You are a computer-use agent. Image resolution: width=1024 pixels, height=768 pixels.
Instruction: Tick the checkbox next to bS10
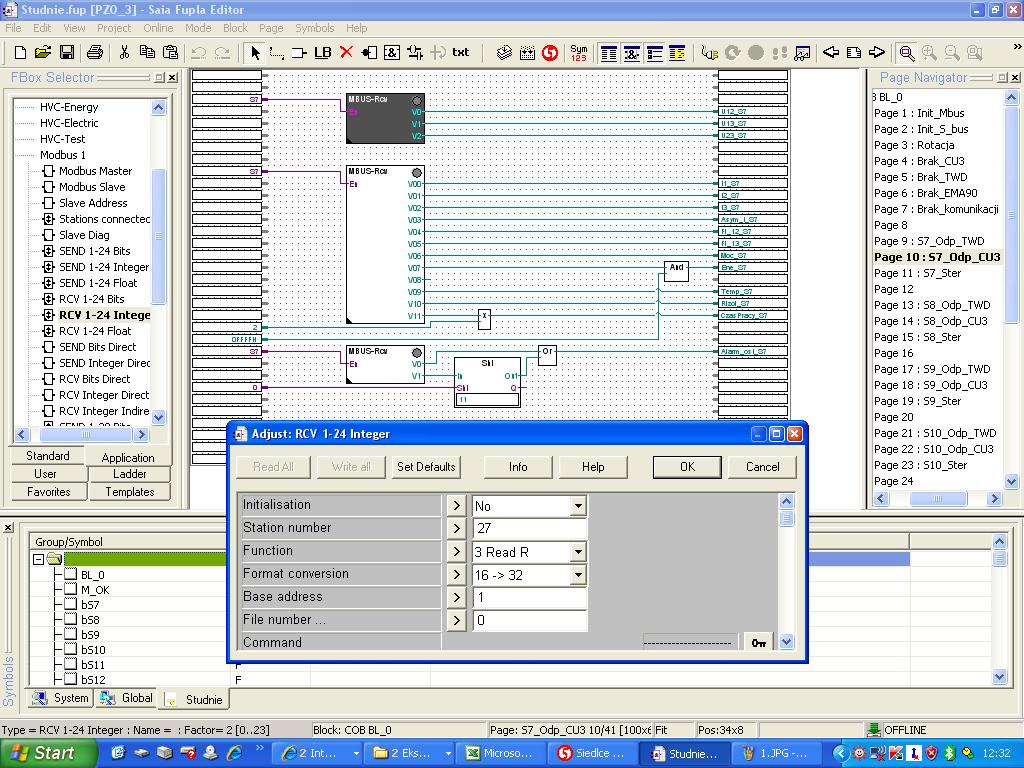click(71, 650)
